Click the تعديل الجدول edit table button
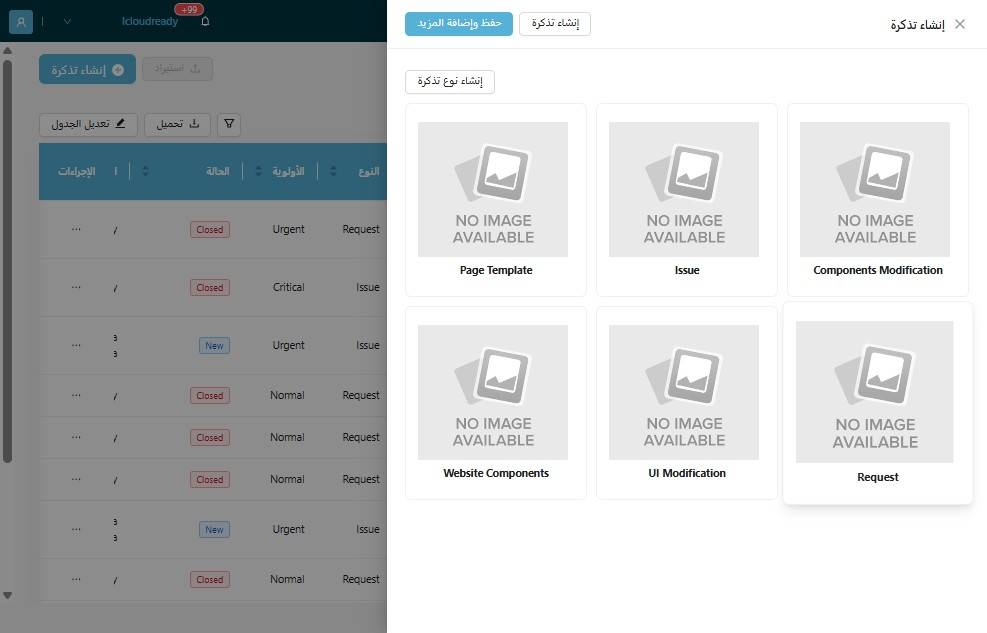 pos(88,124)
